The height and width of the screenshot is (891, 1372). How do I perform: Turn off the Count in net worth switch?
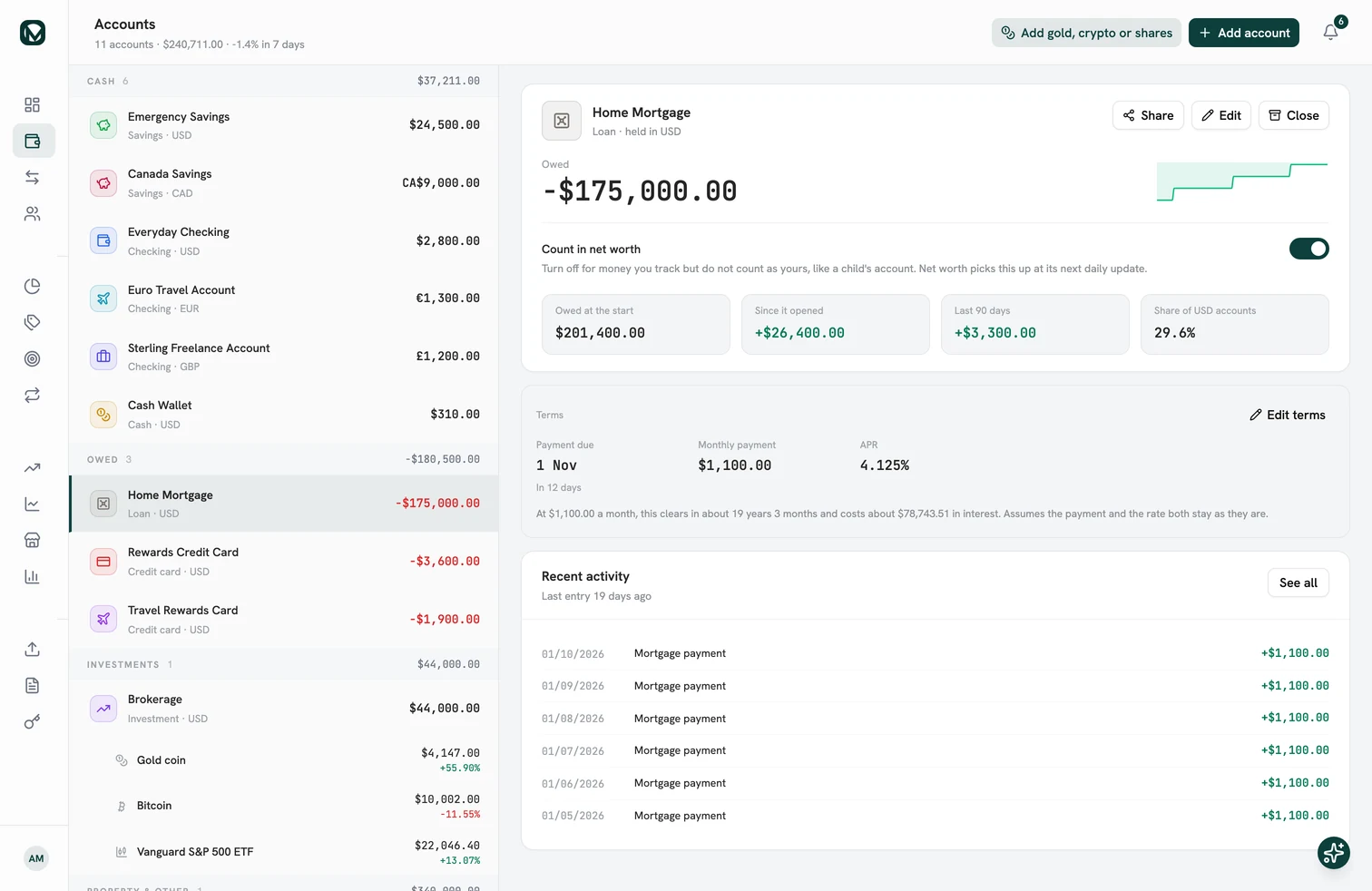[1309, 249]
